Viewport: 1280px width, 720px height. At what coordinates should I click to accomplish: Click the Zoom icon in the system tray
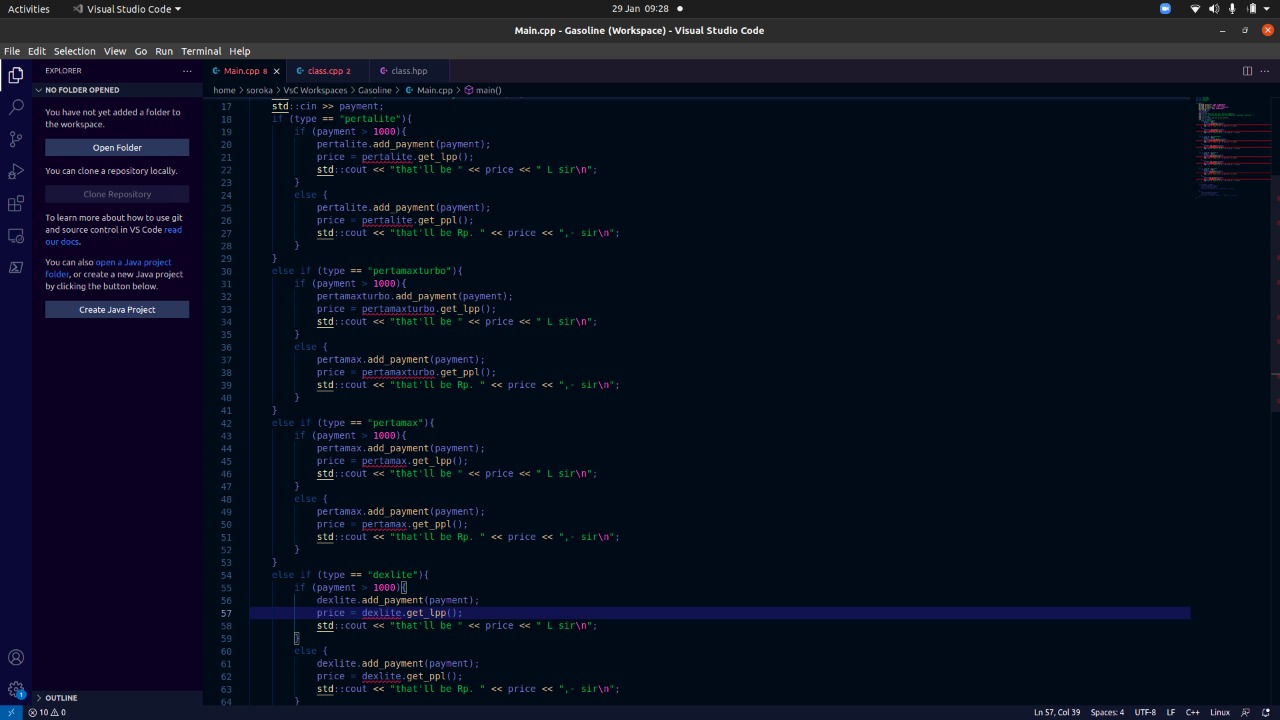tap(1165, 9)
